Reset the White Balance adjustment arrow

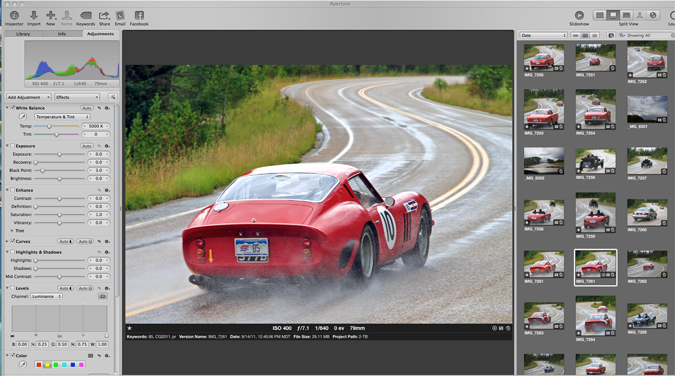[99, 108]
